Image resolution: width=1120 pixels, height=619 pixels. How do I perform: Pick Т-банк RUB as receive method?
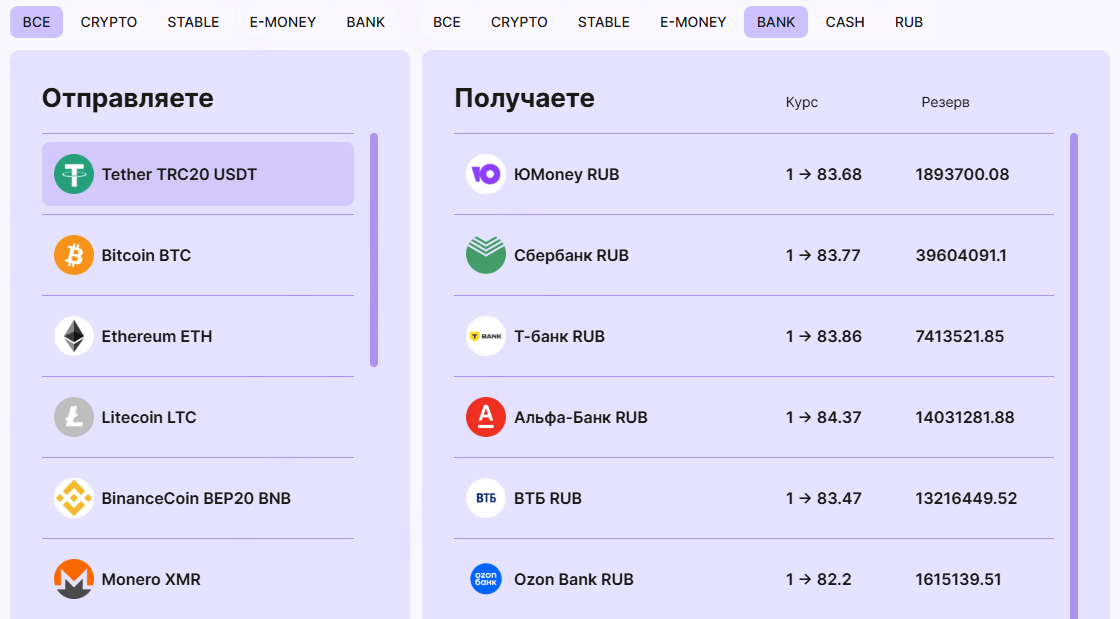click(x=754, y=336)
